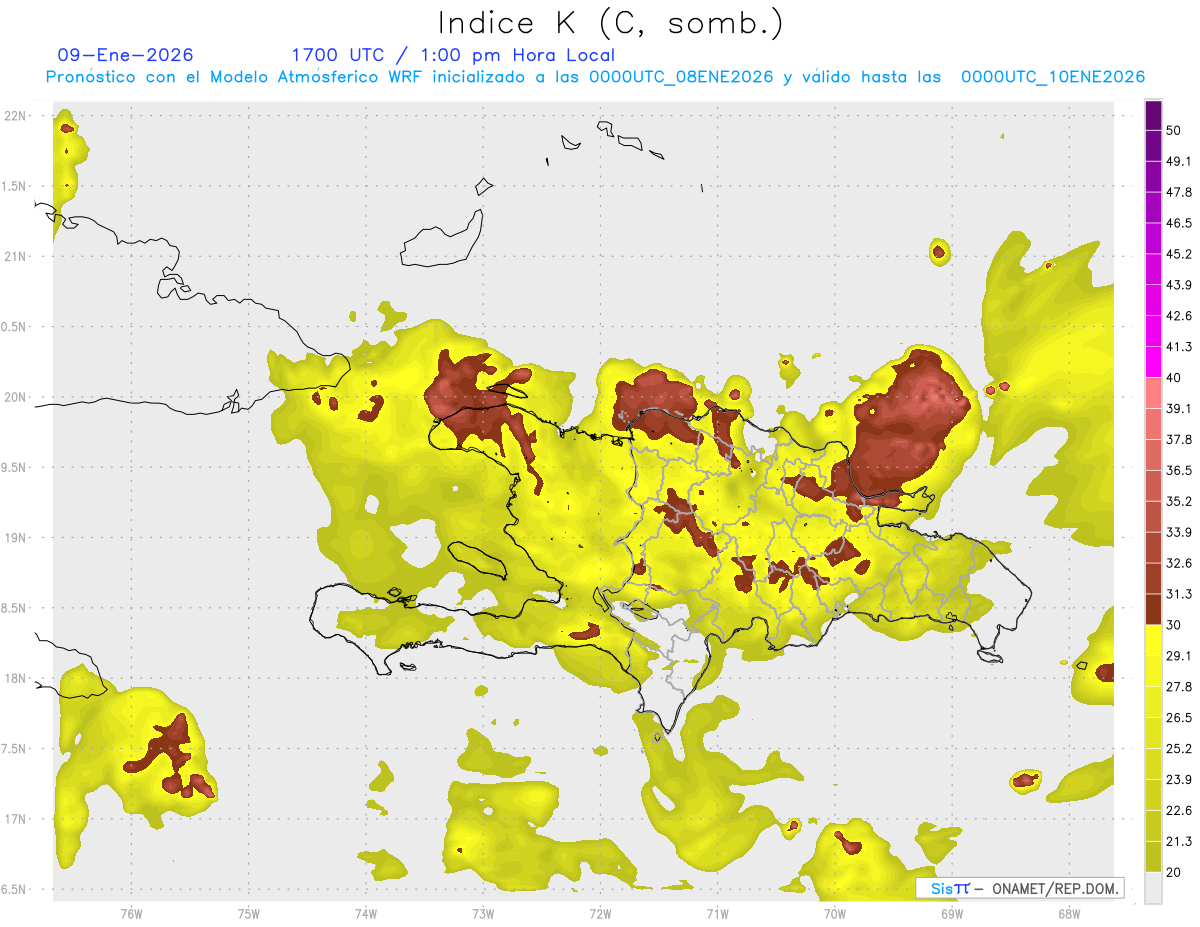This screenshot has width=1200, height=927.
Task: Select the 50 value on the color legend
Action: click(1173, 131)
